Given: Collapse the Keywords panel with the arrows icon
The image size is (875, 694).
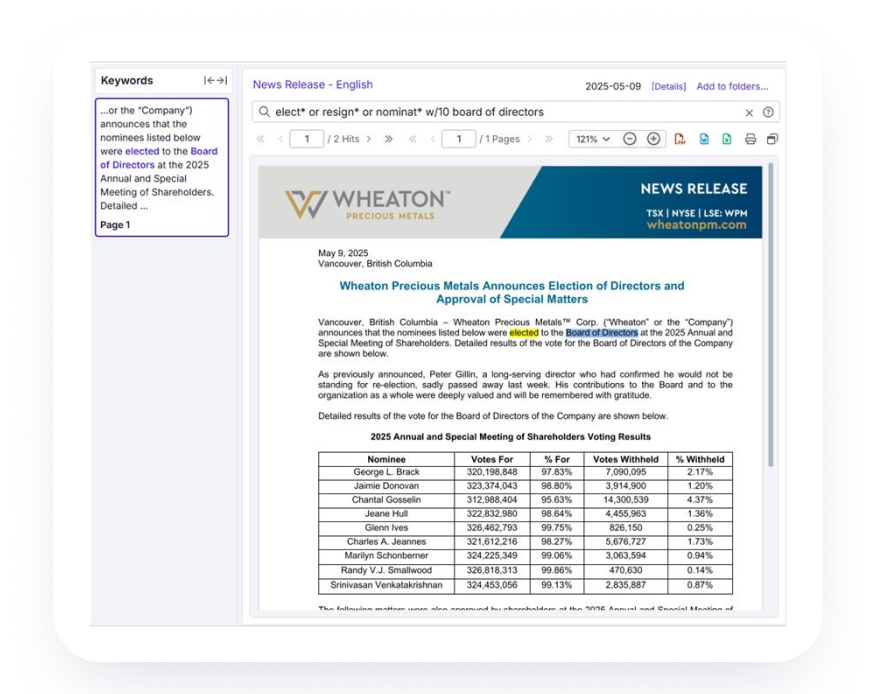Looking at the screenshot, I should pyautogui.click(x=215, y=80).
